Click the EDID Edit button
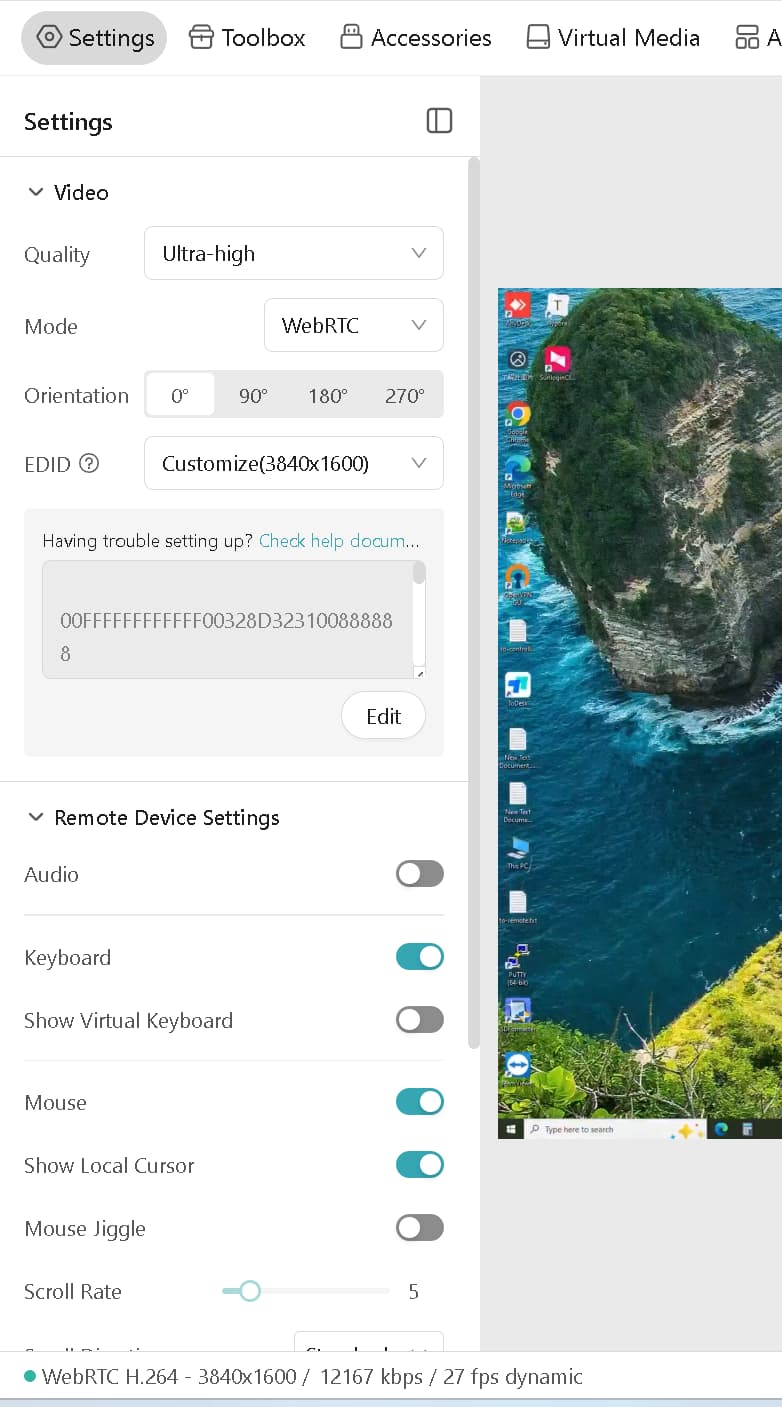The width and height of the screenshot is (782, 1407). (383, 716)
